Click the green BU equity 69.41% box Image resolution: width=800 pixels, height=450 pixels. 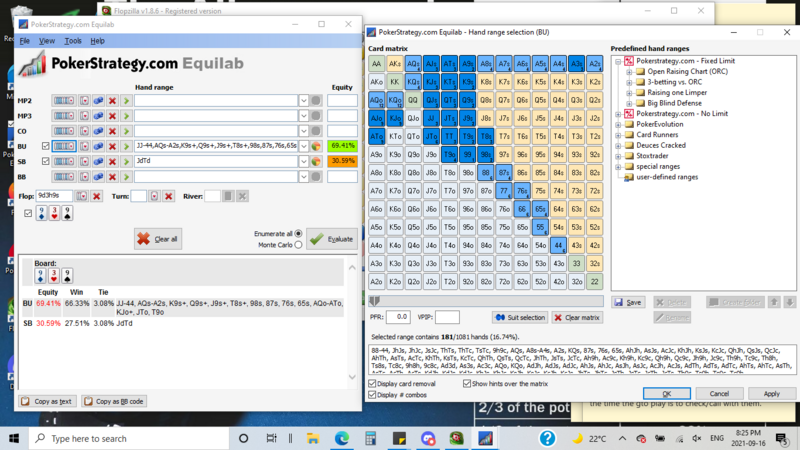pyautogui.click(x=342, y=146)
